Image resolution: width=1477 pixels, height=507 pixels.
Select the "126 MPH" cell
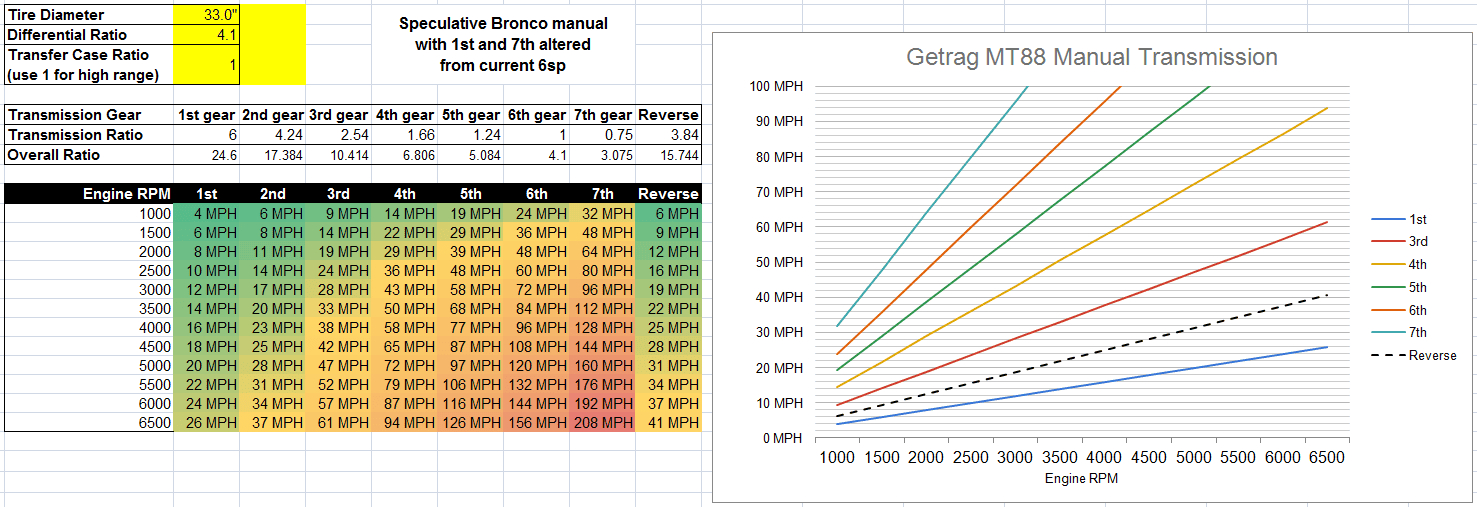[x=470, y=423]
